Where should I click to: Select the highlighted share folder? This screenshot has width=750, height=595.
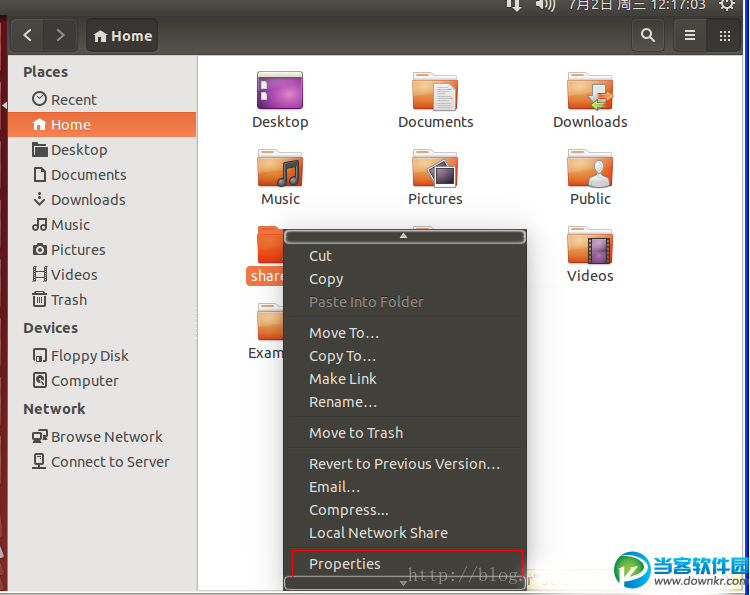[x=265, y=256]
